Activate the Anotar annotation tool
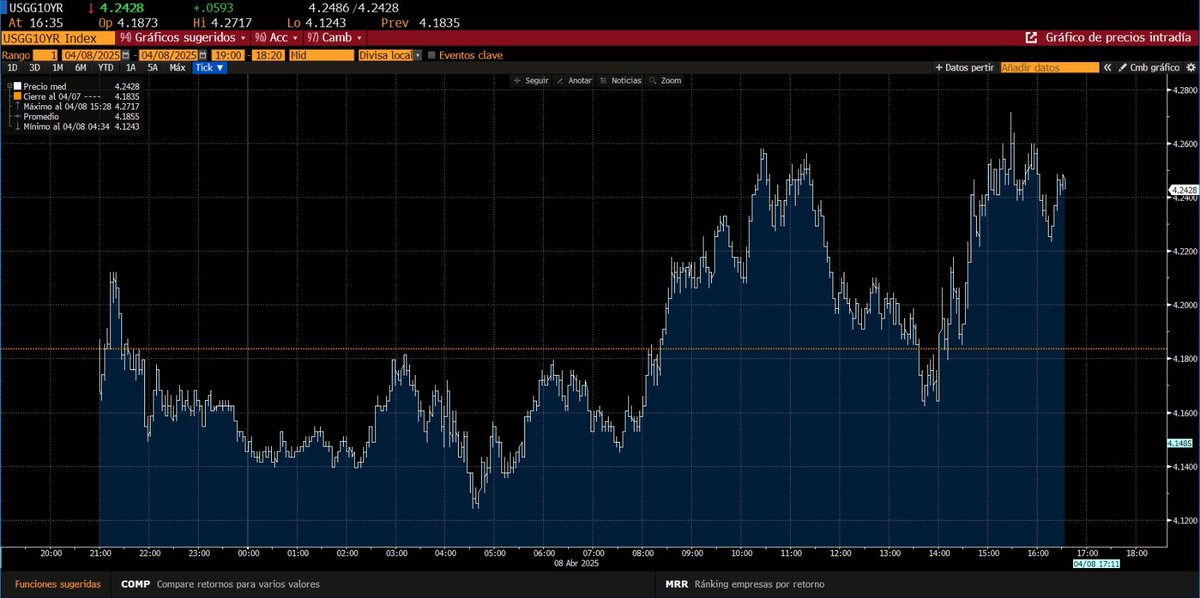This screenshot has width=1200, height=598. (x=575, y=80)
